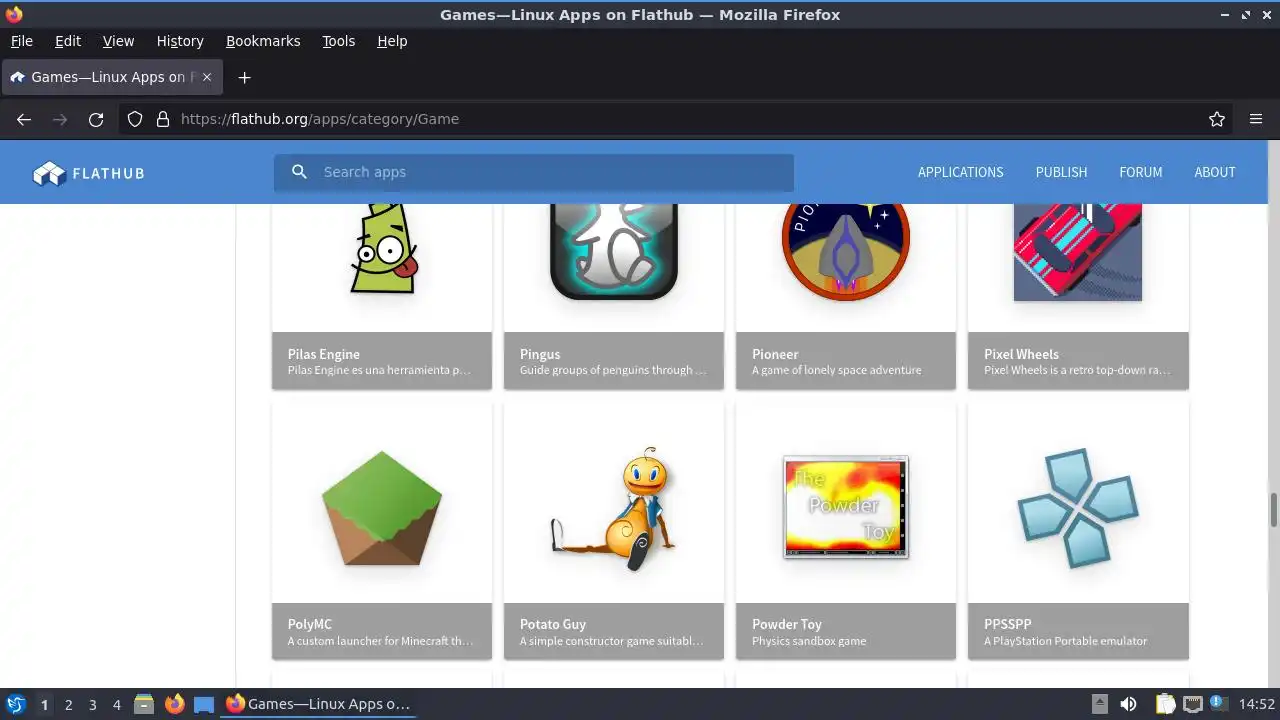Click The Powder Toy thumbnail icon
The height and width of the screenshot is (720, 1280).
click(x=846, y=507)
